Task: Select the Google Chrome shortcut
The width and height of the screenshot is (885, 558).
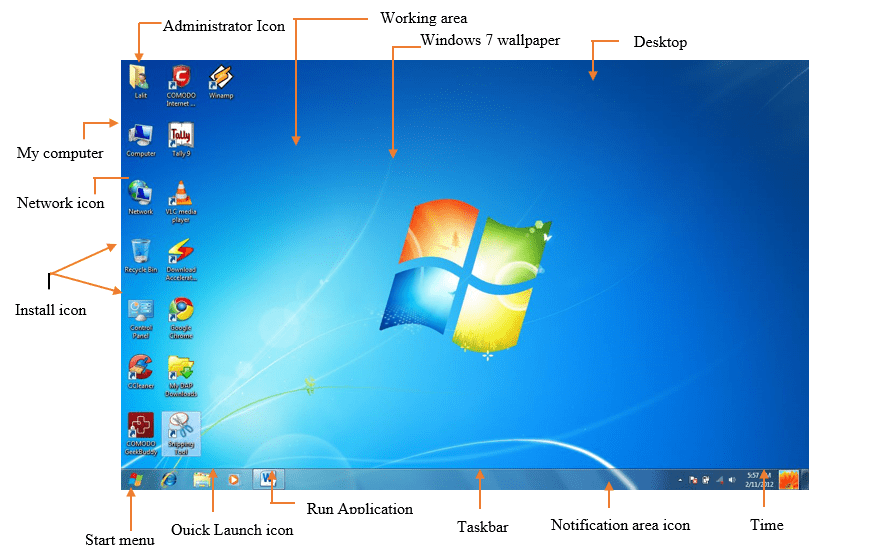Action: pos(181,319)
